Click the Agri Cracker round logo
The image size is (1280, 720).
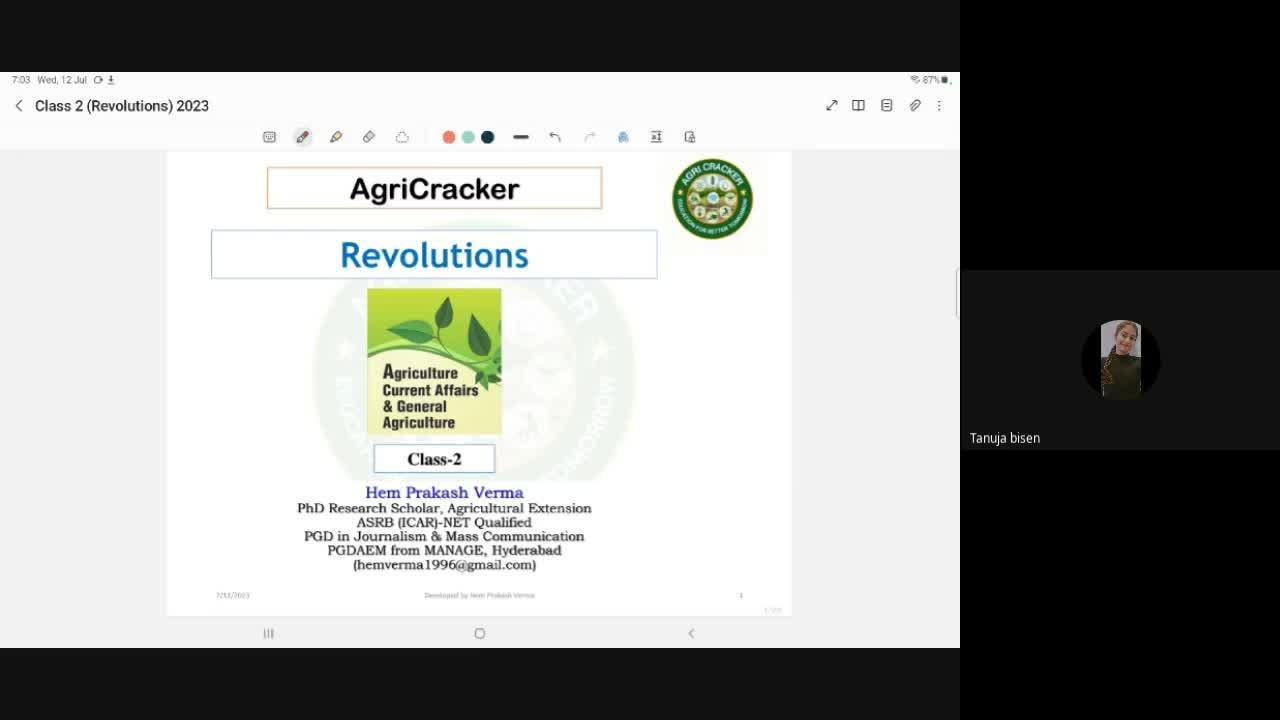tap(712, 198)
